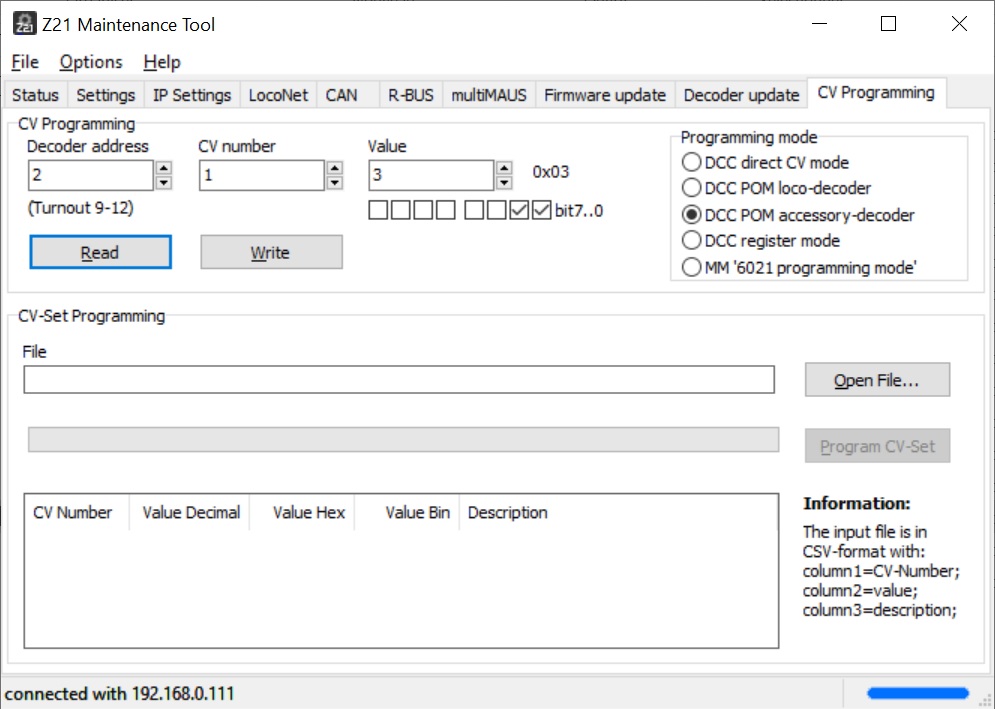995x709 pixels.
Task: Switch to the multiMAUS tab
Action: (489, 95)
